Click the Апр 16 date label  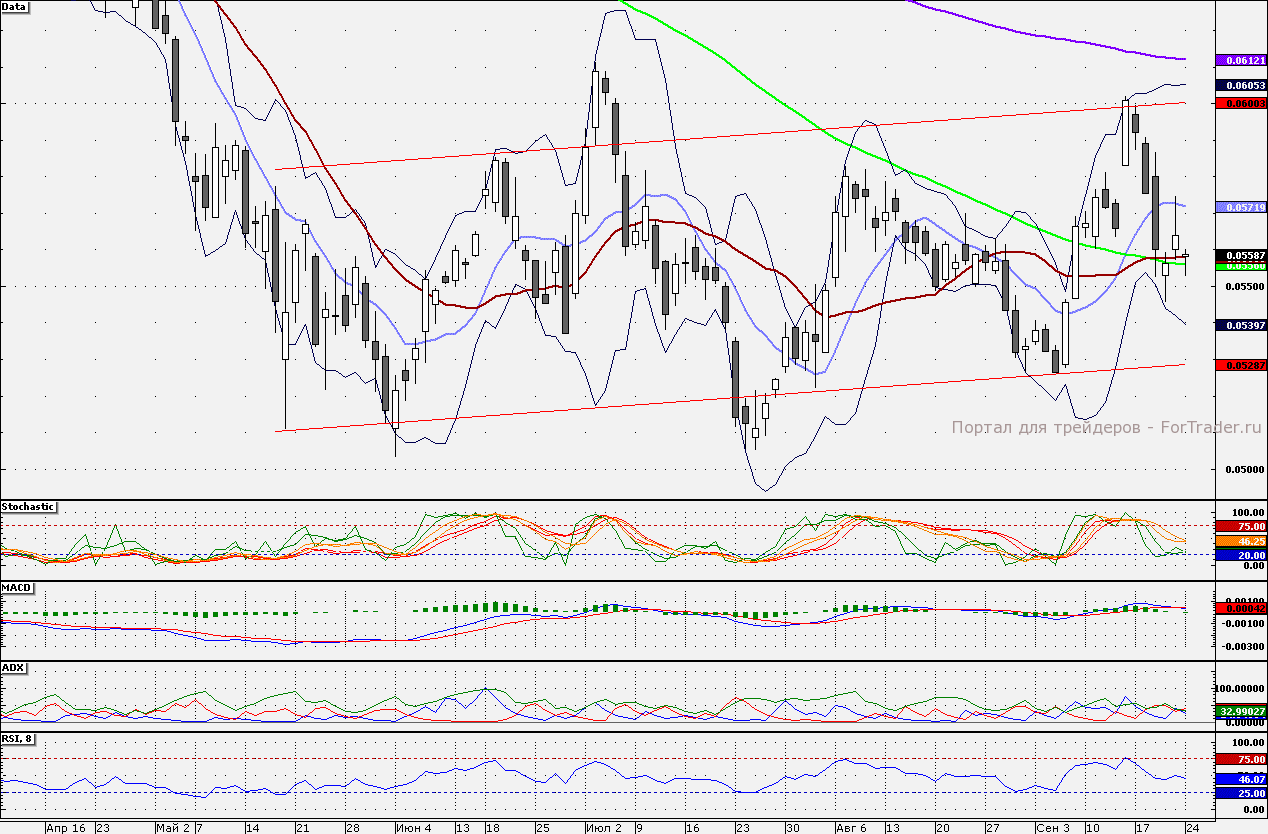66,828
